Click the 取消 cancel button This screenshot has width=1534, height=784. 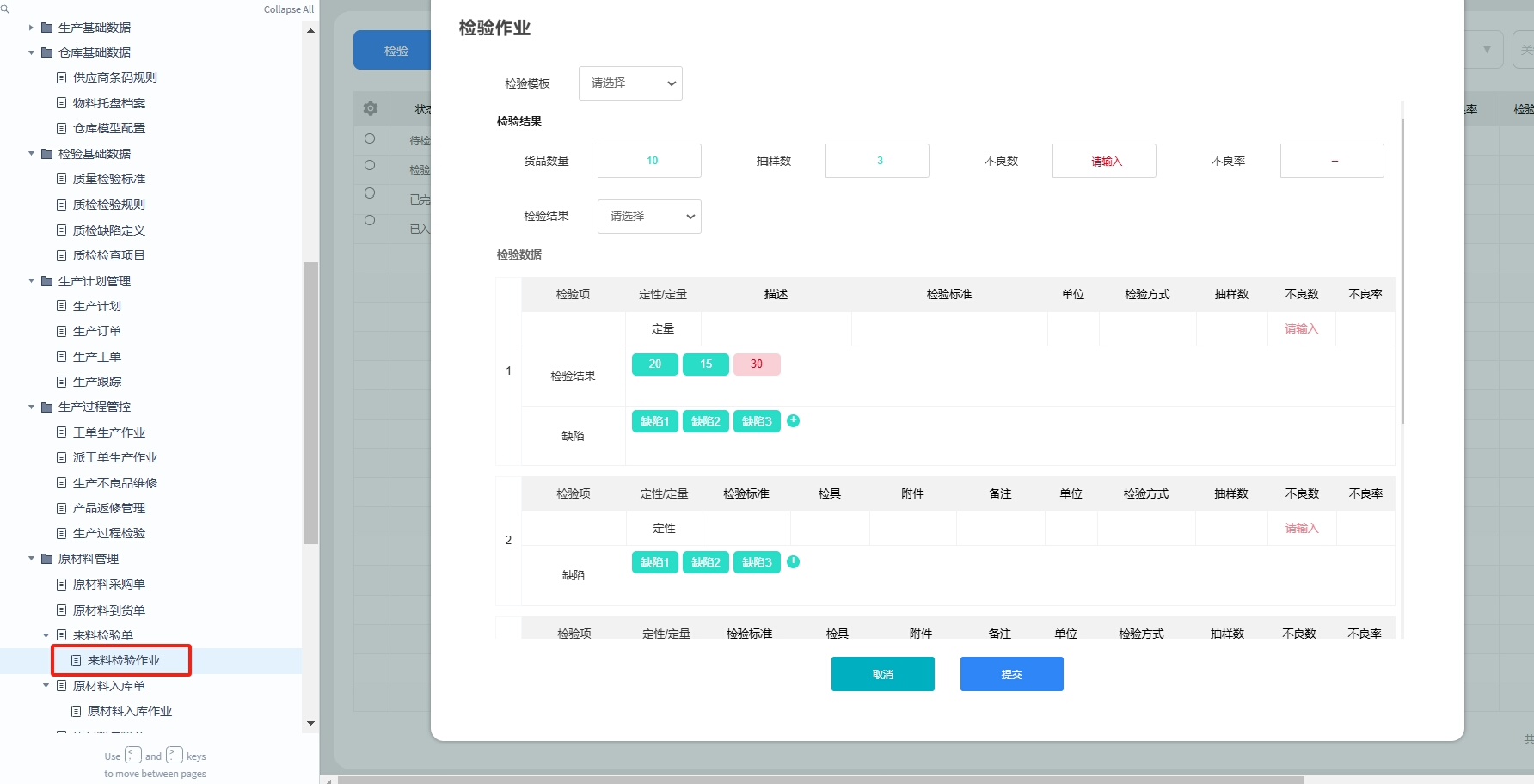(882, 674)
